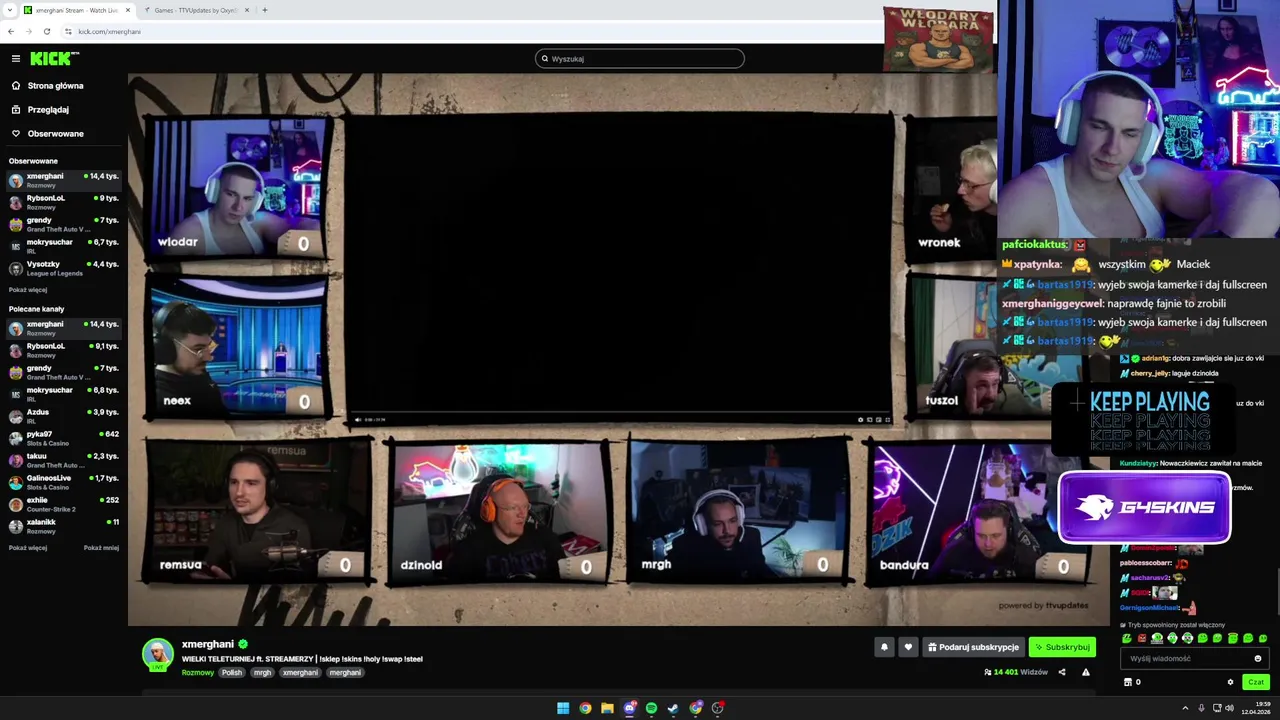1280x720 pixels.
Task: Open system volume speaker icon
Action: (1229, 708)
